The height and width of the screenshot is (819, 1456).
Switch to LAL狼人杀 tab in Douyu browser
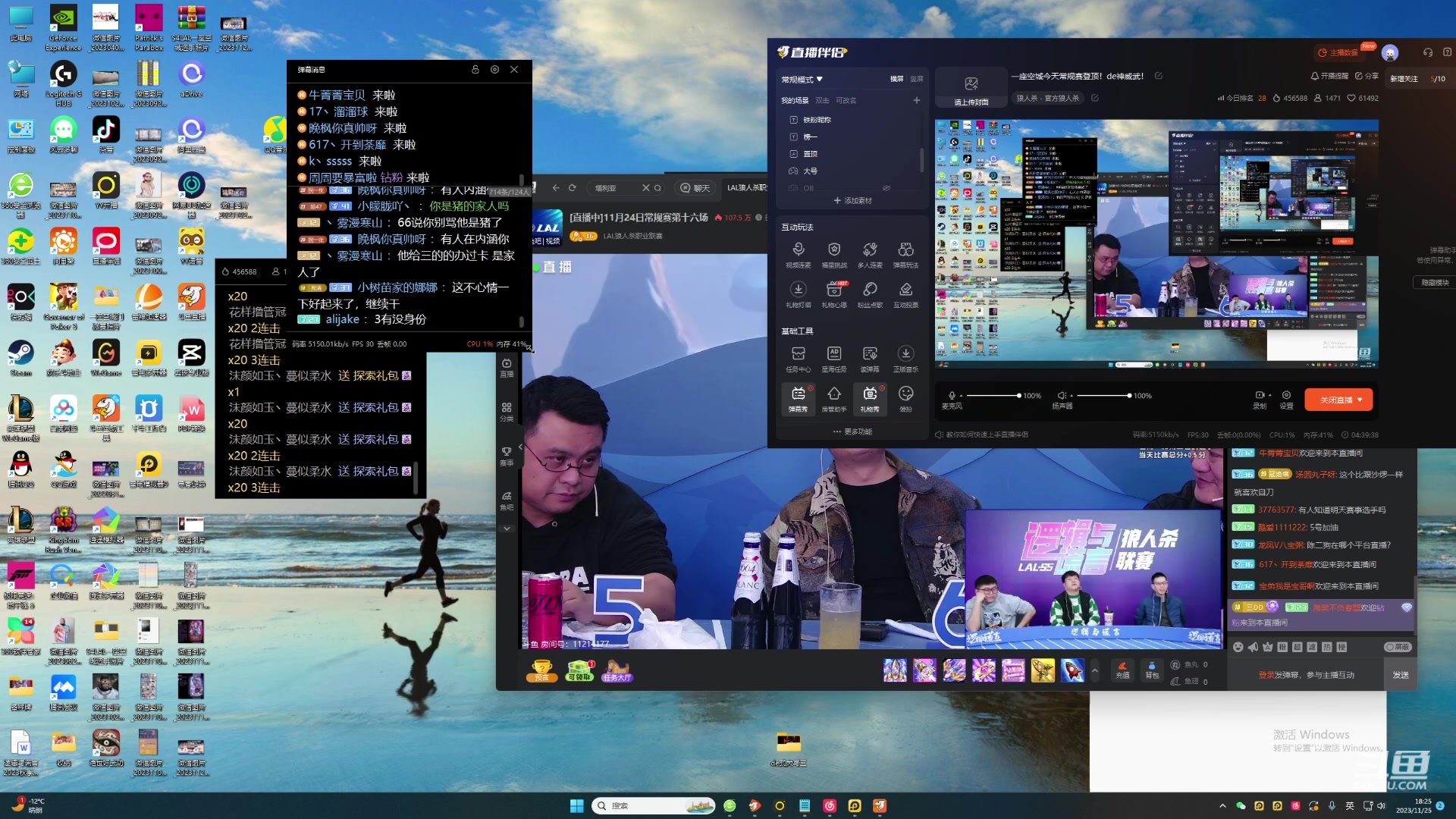pyautogui.click(x=747, y=188)
